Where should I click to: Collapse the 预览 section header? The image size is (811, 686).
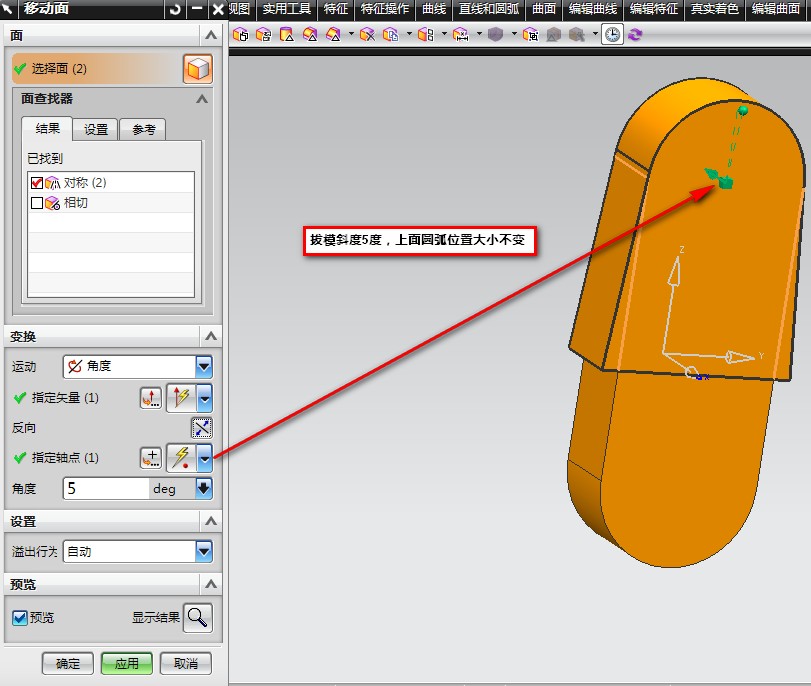(211, 584)
